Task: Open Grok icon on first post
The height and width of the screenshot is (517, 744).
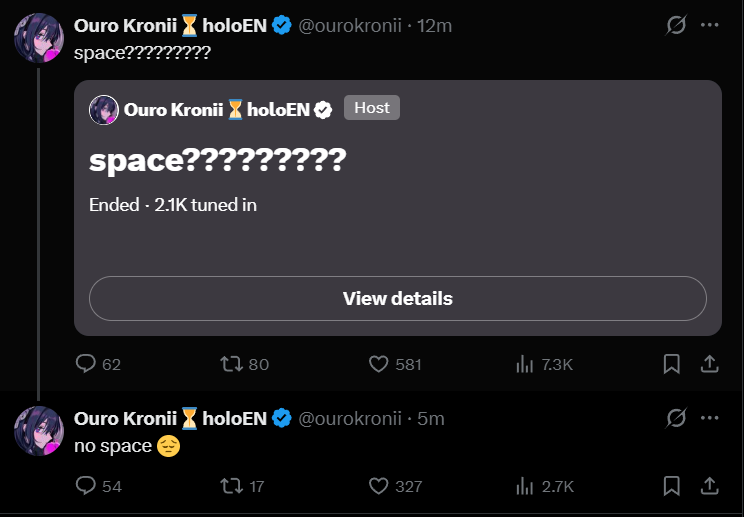Action: click(676, 25)
